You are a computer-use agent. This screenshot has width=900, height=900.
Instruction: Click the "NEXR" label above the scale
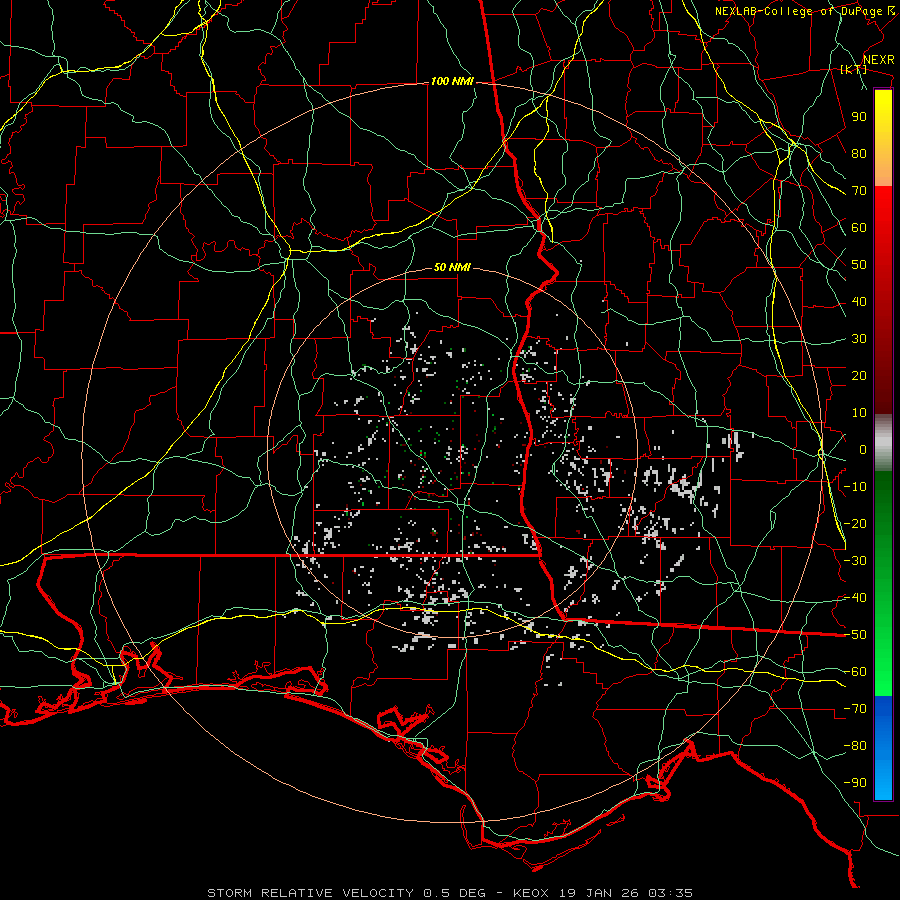click(878, 60)
